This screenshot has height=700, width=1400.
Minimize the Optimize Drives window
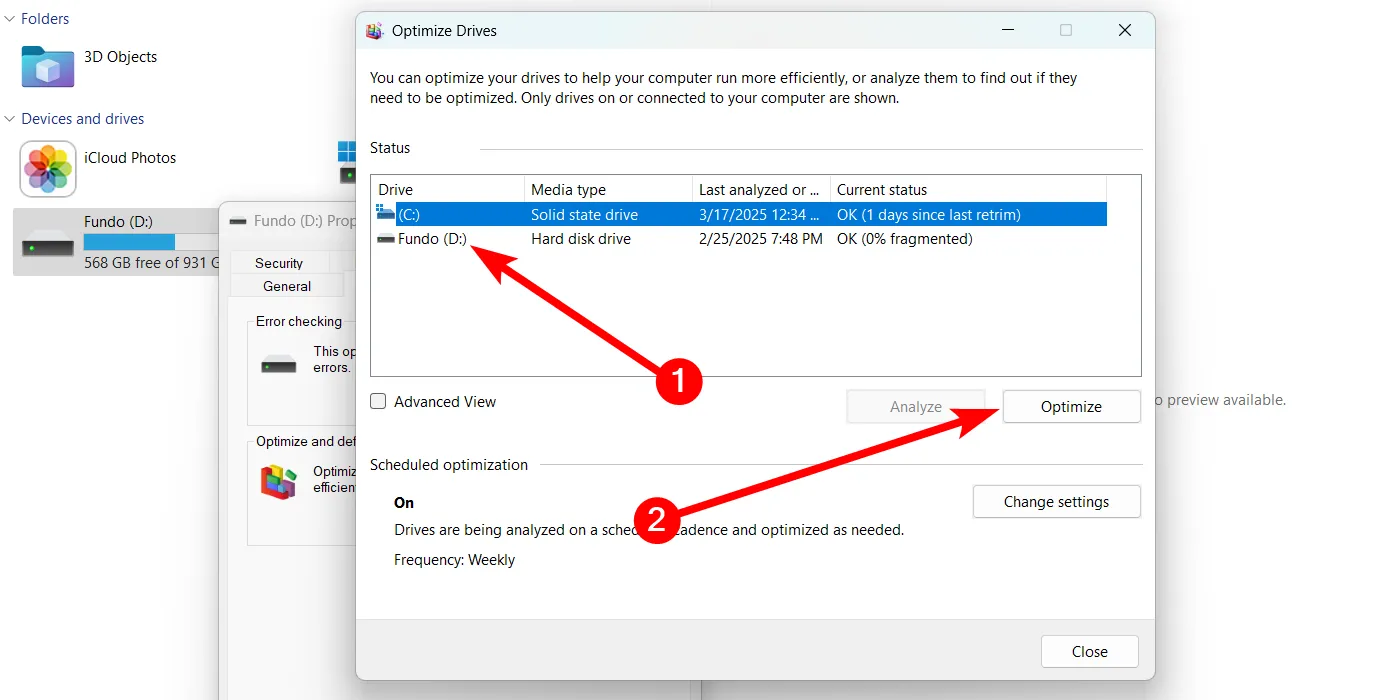[x=1006, y=31]
